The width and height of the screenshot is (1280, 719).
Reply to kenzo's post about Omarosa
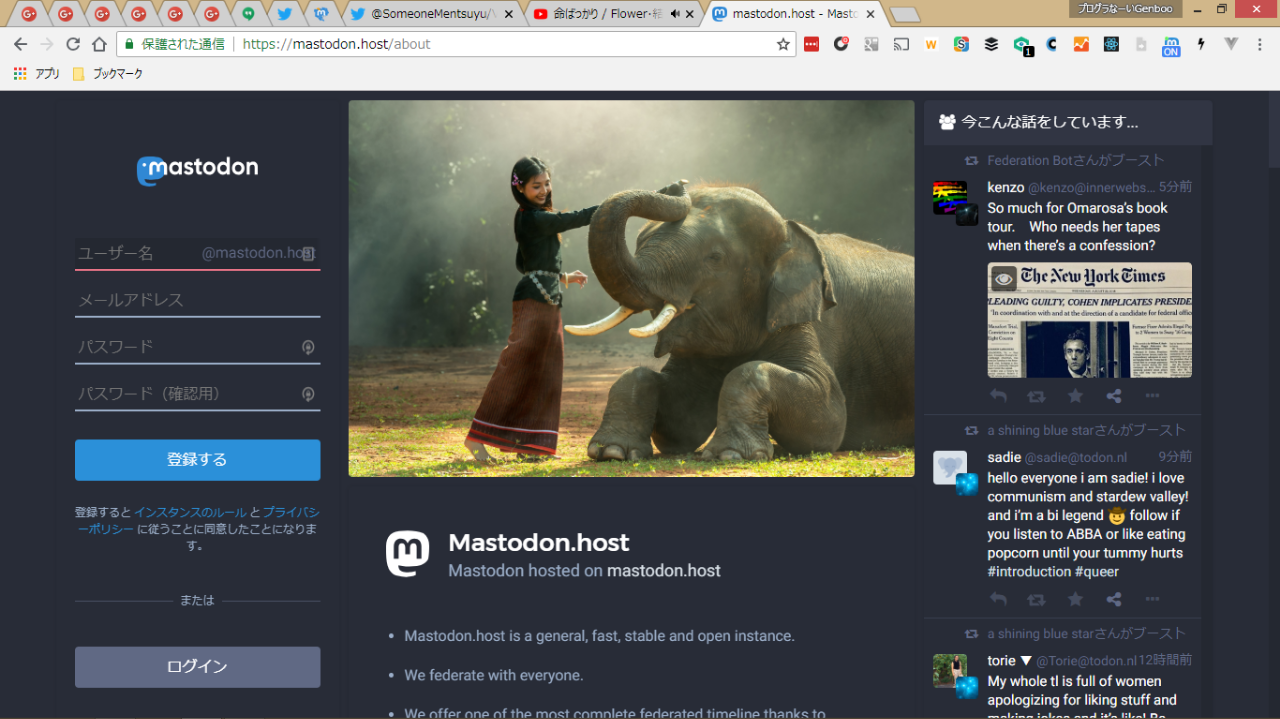point(998,396)
